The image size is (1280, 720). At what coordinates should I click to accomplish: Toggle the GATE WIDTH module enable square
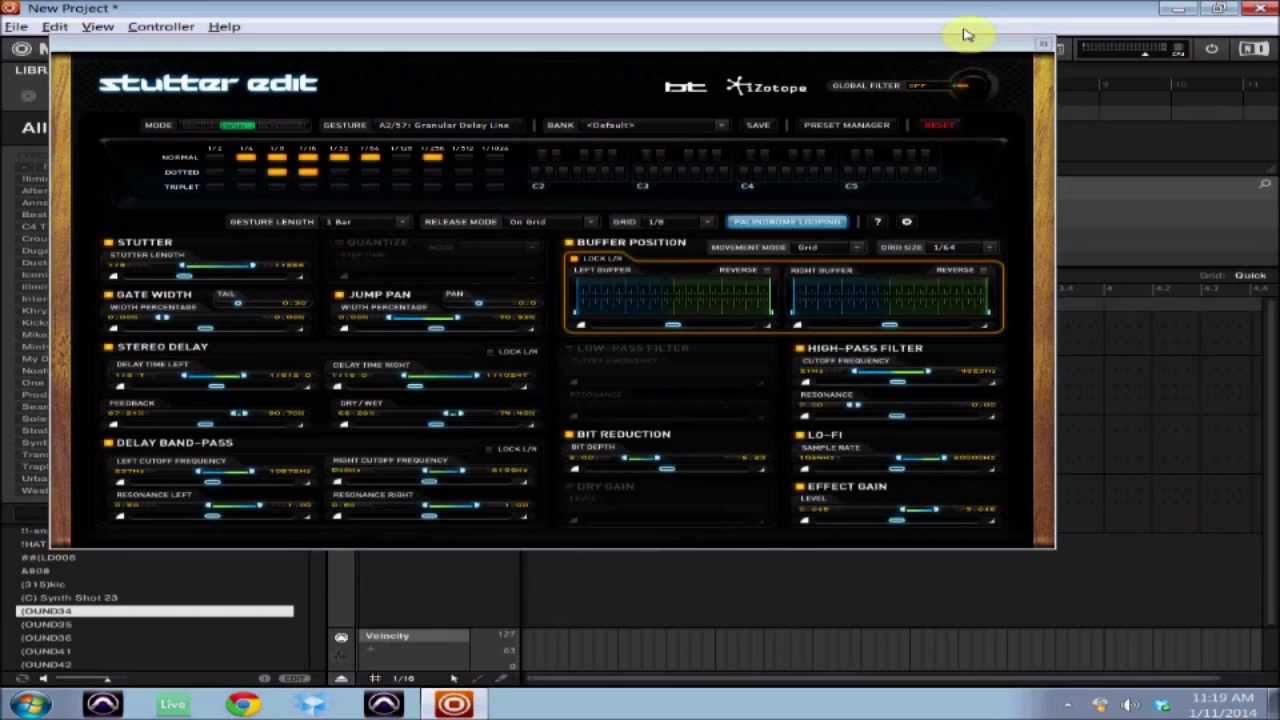[108, 294]
